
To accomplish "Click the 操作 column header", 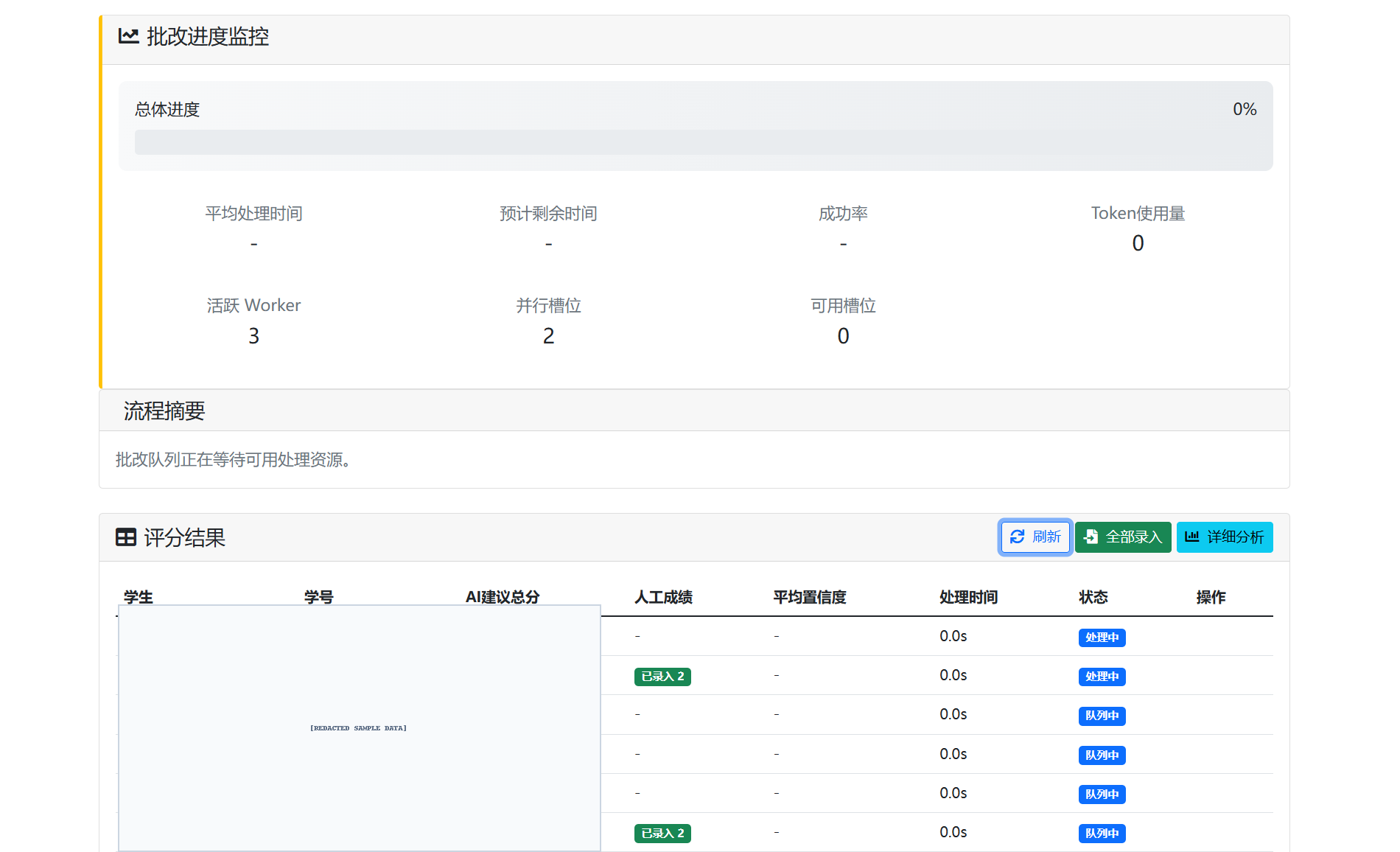I will tap(1211, 597).
